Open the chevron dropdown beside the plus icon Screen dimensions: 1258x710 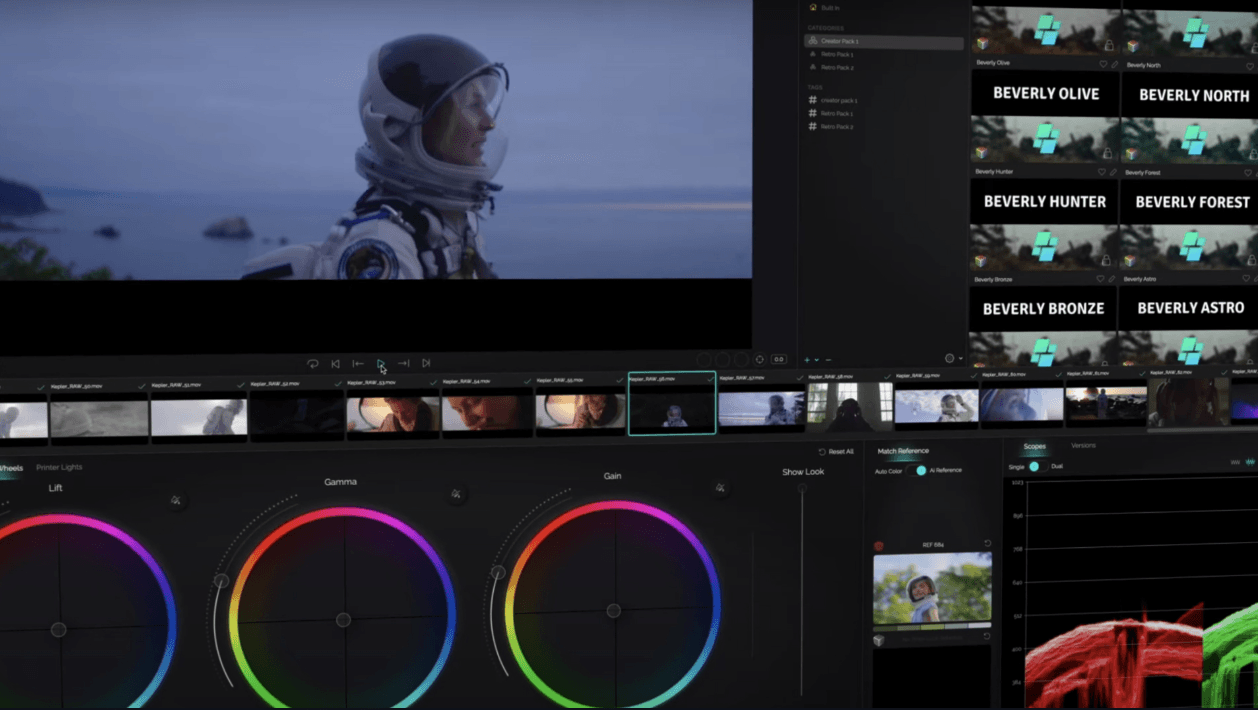[817, 360]
